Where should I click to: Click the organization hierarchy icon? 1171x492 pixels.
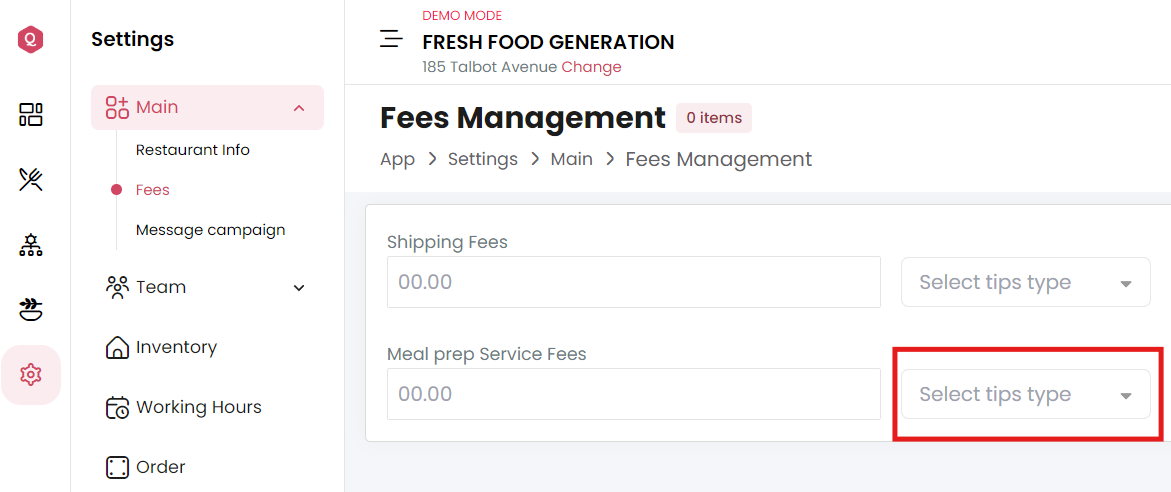coord(31,244)
